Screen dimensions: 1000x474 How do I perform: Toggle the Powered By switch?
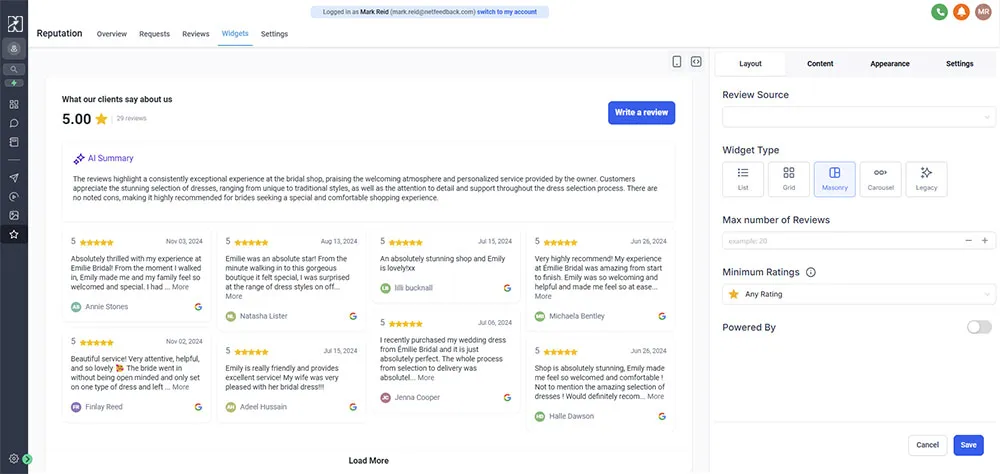click(x=979, y=327)
